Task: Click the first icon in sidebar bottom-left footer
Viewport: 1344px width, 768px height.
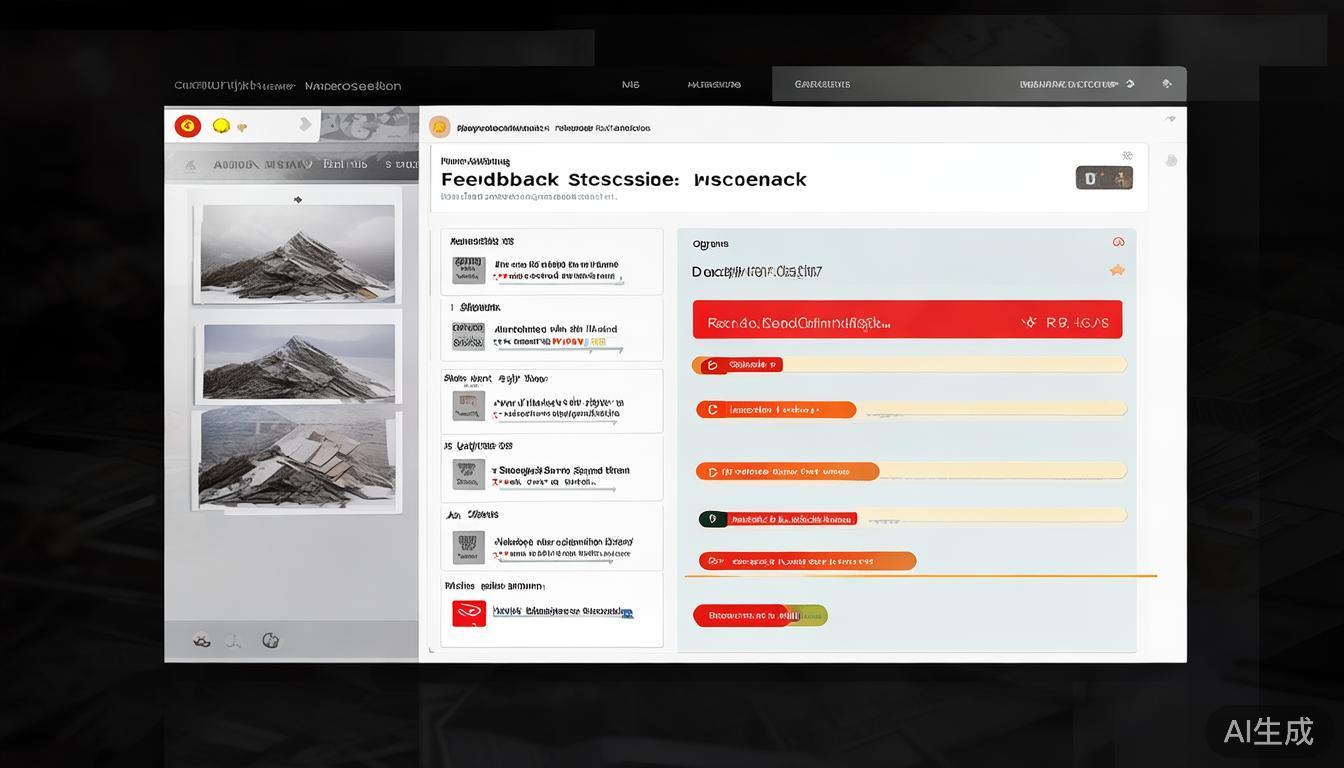Action: point(202,640)
